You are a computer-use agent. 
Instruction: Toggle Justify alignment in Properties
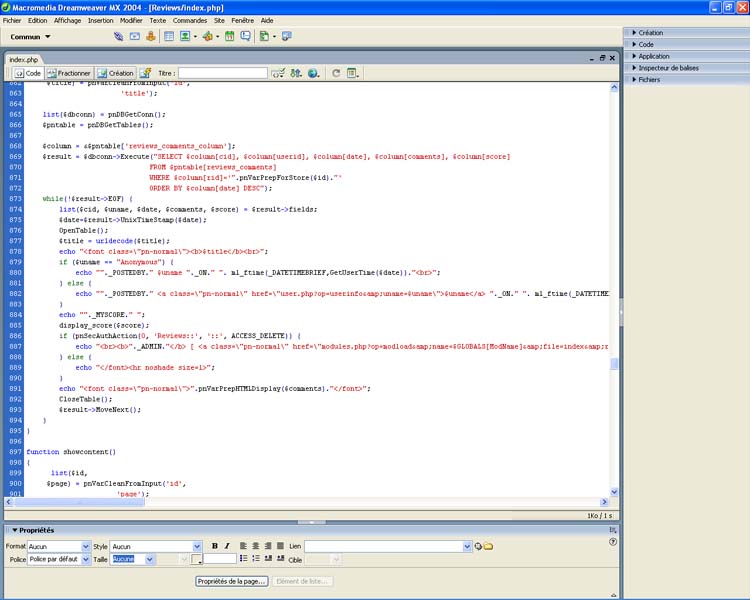280,546
